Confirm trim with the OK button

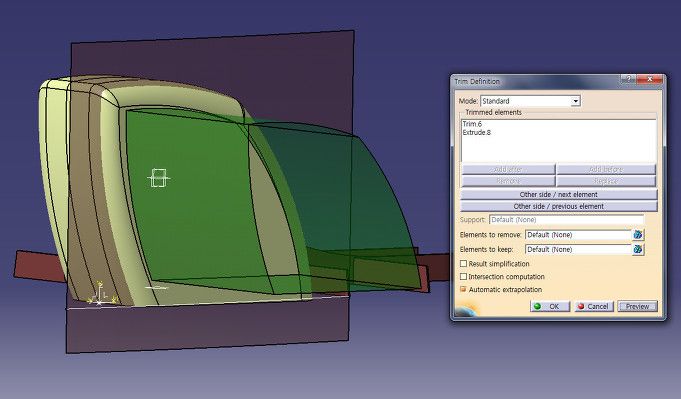point(550,306)
